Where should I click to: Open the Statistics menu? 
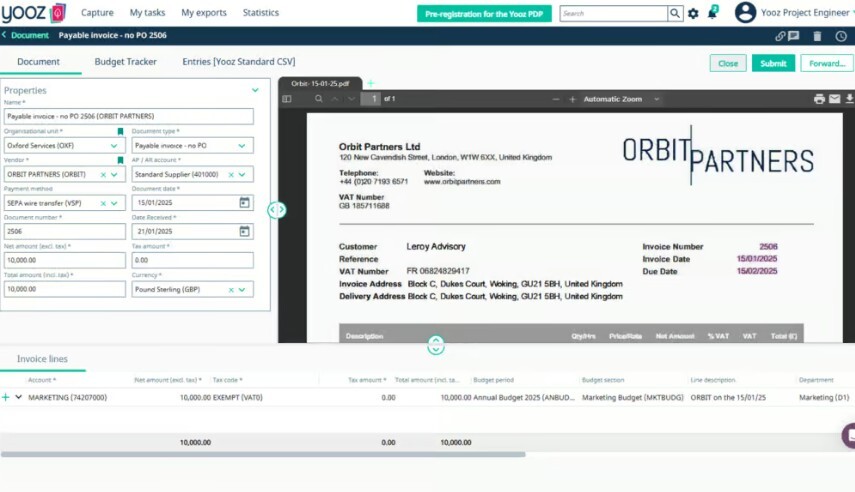(261, 13)
